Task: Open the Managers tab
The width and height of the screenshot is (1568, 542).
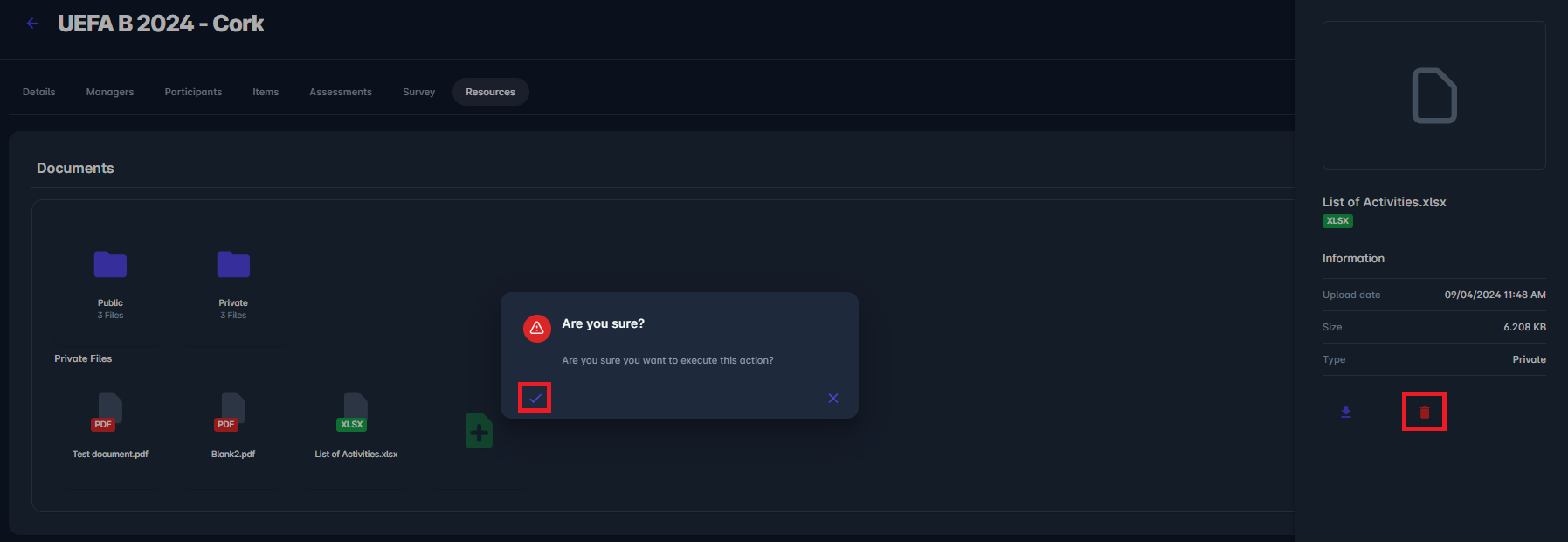Action: pyautogui.click(x=110, y=92)
